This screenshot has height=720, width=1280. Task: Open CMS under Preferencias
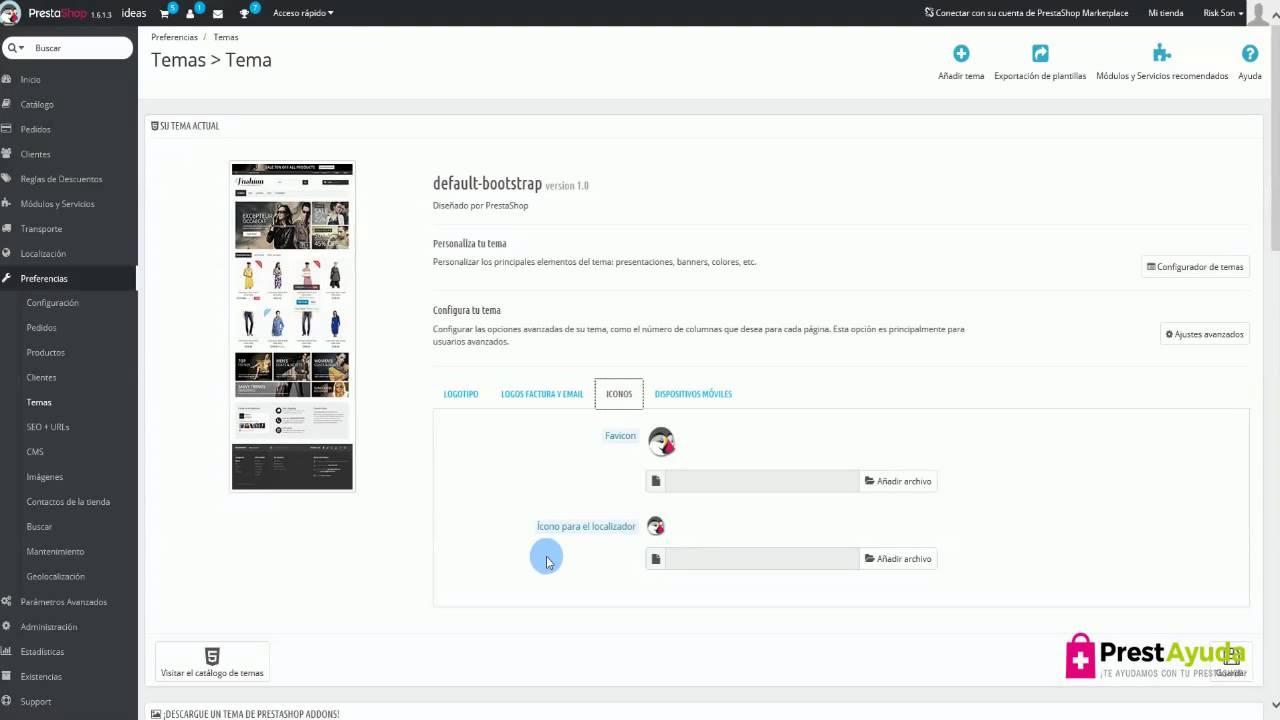[35, 452]
